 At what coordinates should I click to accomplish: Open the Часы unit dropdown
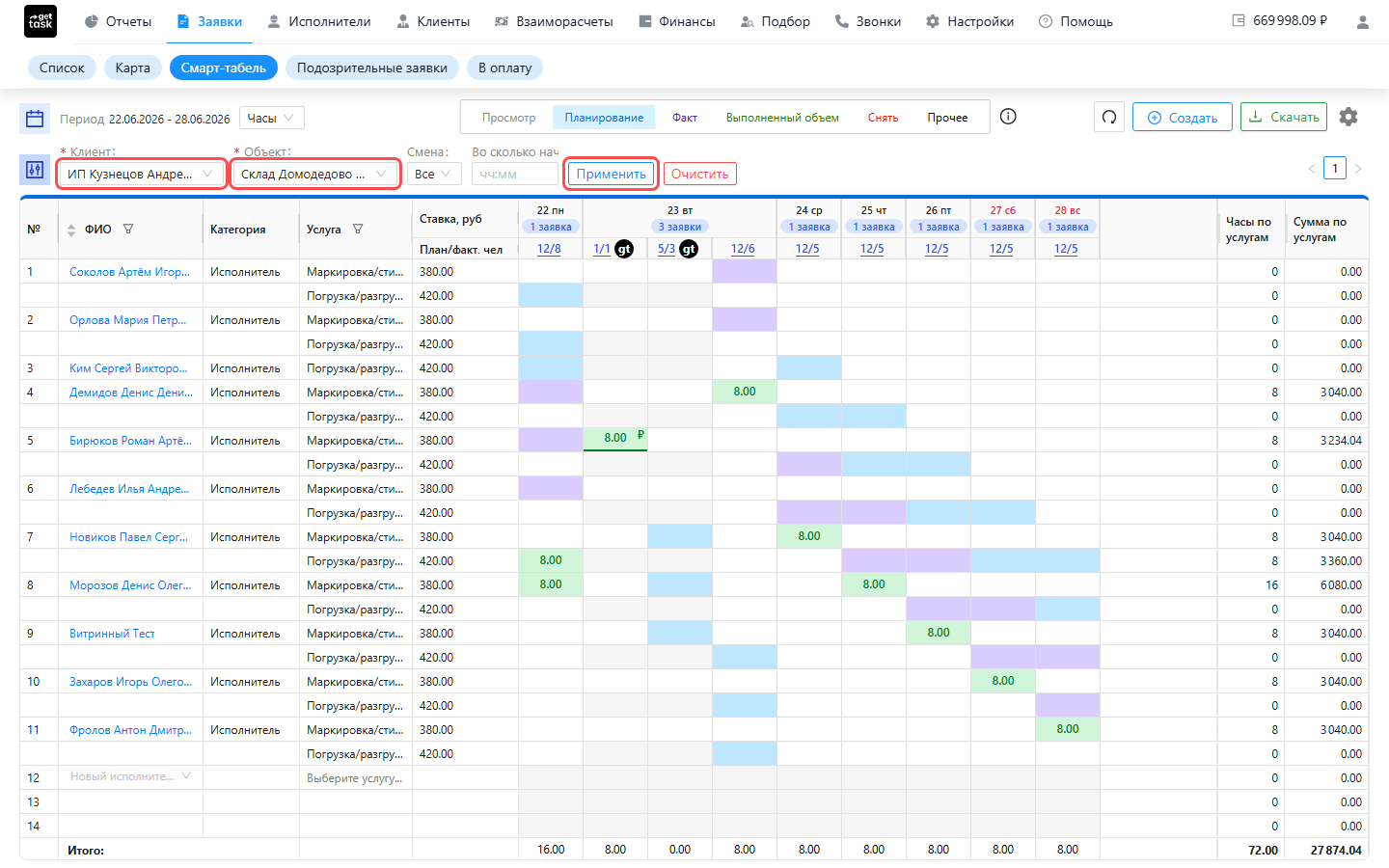click(272, 118)
